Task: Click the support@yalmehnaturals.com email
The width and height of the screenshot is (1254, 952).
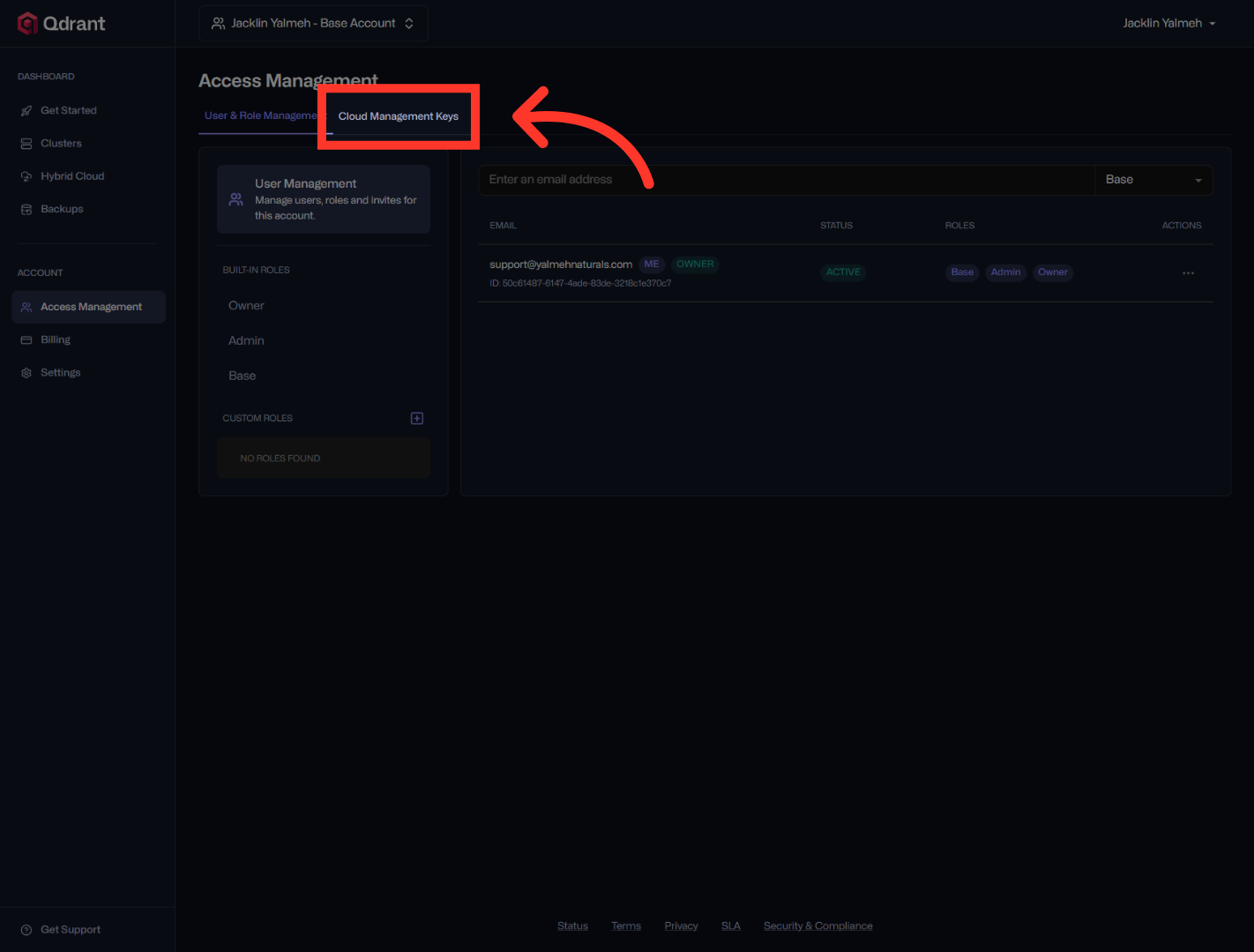Action: [x=561, y=264]
